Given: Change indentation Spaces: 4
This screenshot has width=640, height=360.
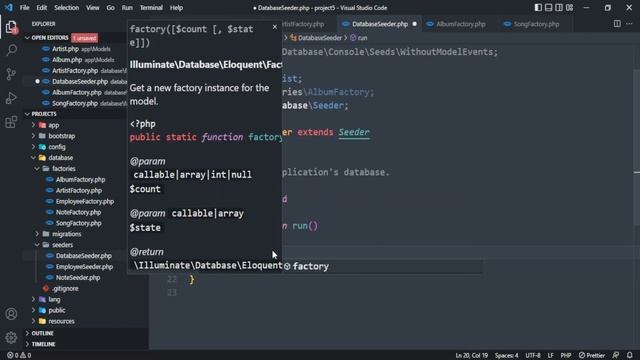Looking at the screenshot, I should pos(507,356).
